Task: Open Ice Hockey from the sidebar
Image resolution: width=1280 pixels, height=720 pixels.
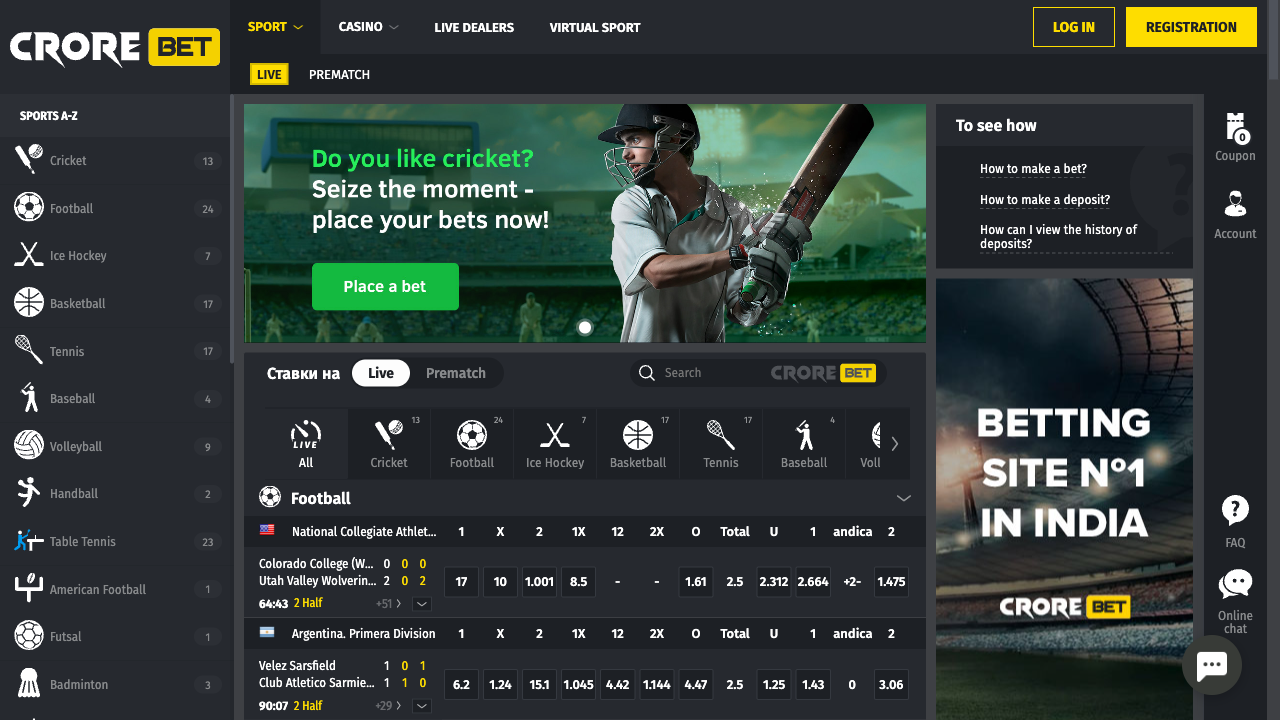Action: 115,255
